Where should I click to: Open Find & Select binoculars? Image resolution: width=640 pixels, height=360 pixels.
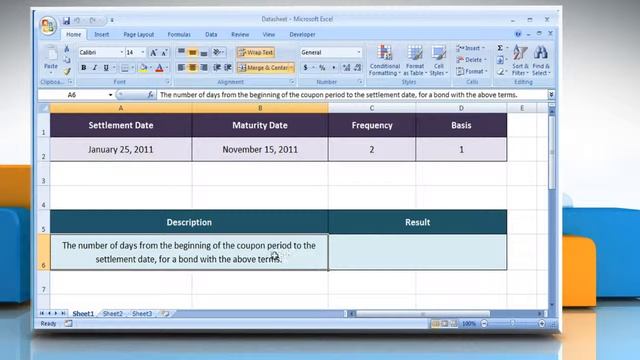coord(541,60)
